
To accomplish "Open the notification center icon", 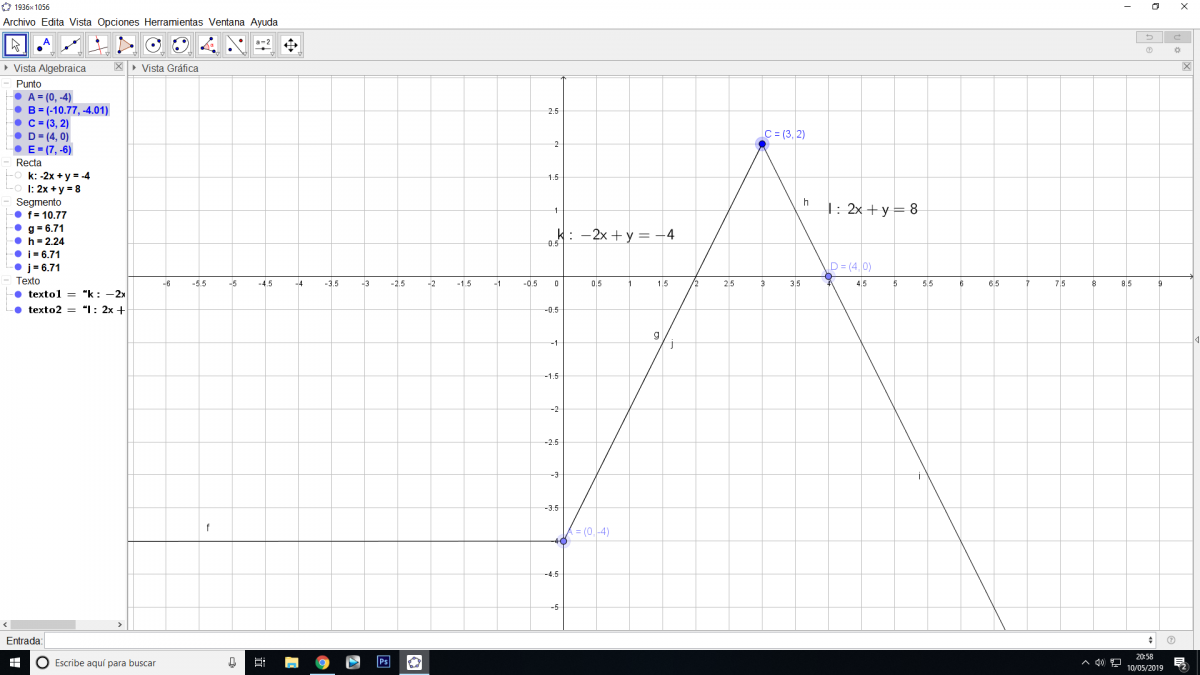I will 1181,662.
